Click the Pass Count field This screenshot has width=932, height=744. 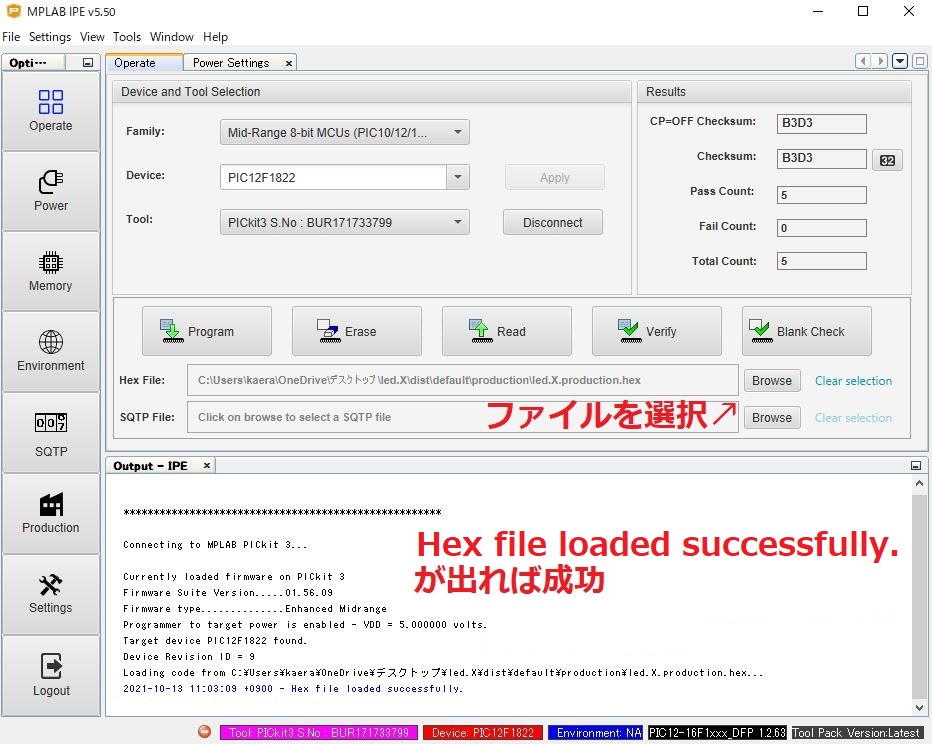pyautogui.click(x=821, y=194)
